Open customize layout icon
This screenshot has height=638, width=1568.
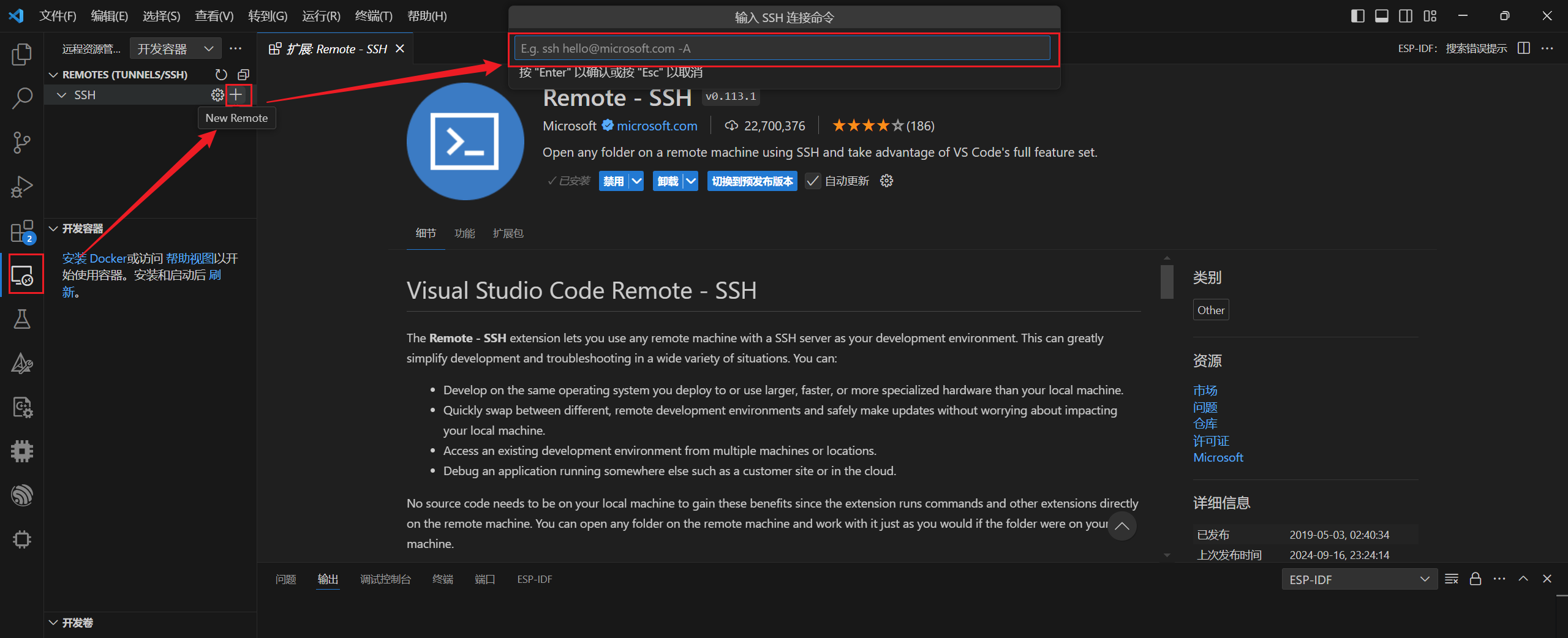(x=1430, y=16)
